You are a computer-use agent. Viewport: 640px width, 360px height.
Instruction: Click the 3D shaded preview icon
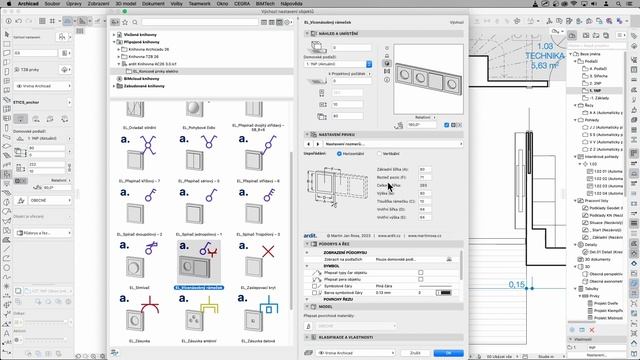387,63
